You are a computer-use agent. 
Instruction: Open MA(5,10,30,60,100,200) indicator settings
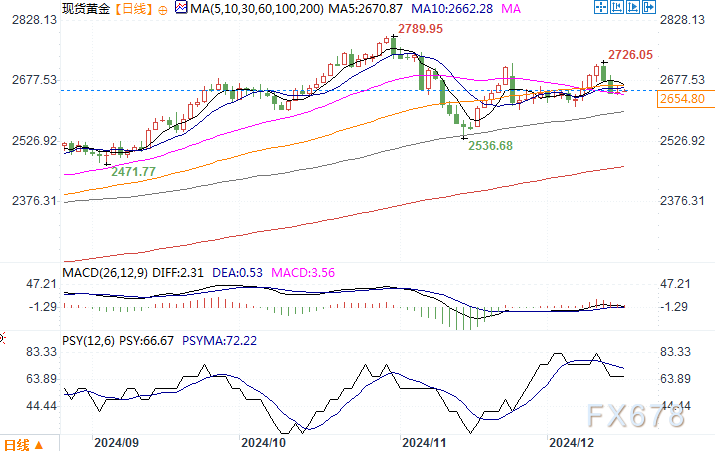pos(257,8)
